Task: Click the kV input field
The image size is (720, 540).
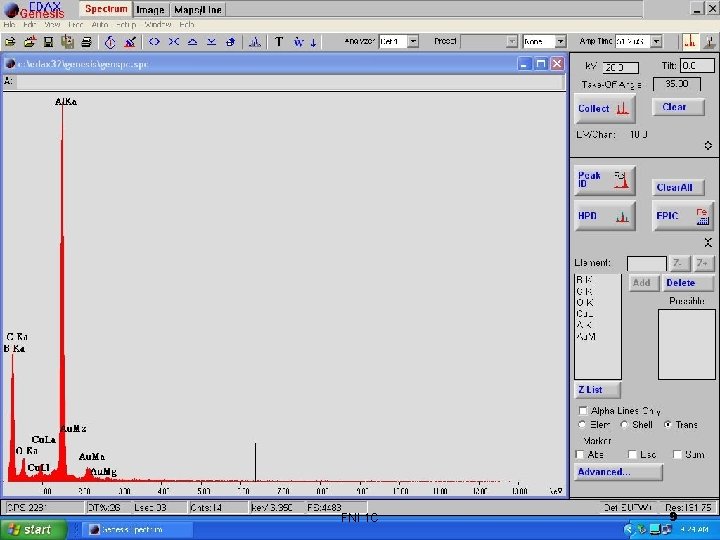Action: click(x=620, y=68)
